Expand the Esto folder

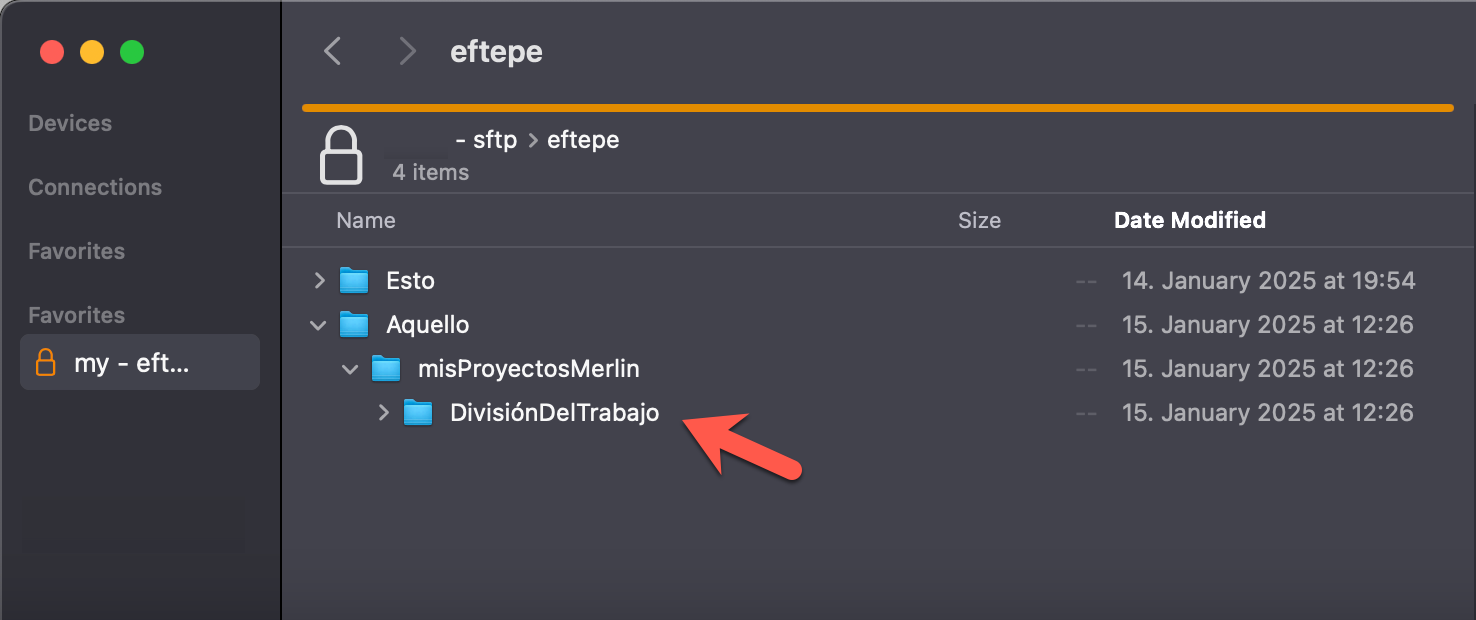tap(320, 281)
